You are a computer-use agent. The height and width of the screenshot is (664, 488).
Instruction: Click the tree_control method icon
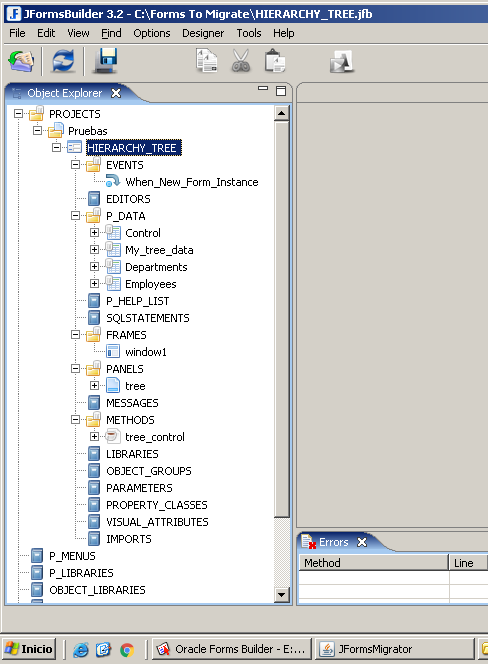(113, 436)
